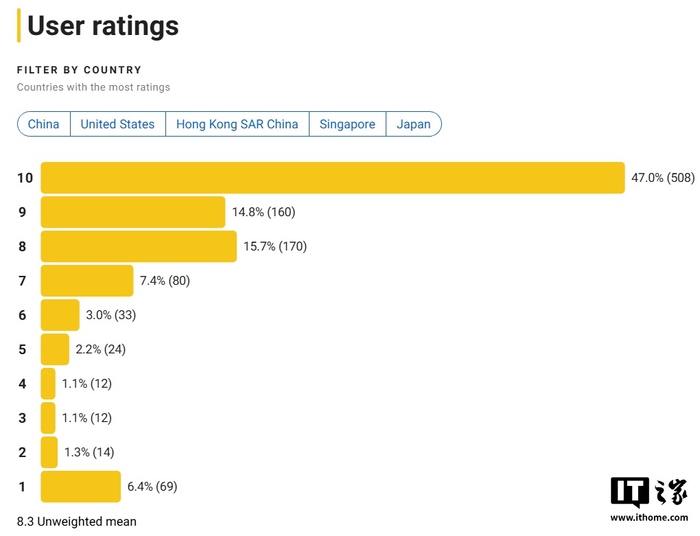Viewport: 700px width, 536px height.
Task: Choose Hong Kong SAR China filter
Action: [x=237, y=124]
